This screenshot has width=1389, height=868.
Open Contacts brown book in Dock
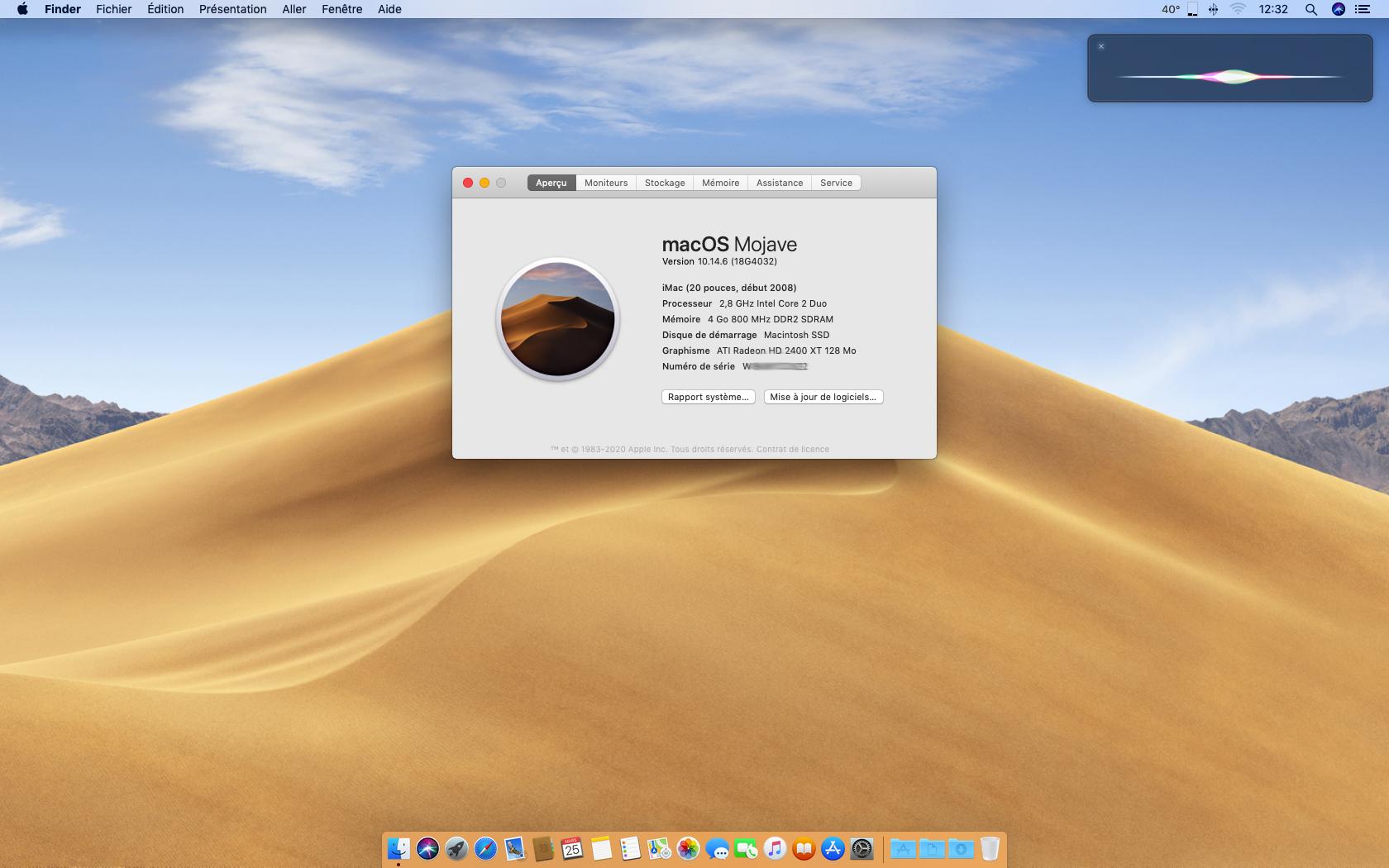tap(543, 848)
